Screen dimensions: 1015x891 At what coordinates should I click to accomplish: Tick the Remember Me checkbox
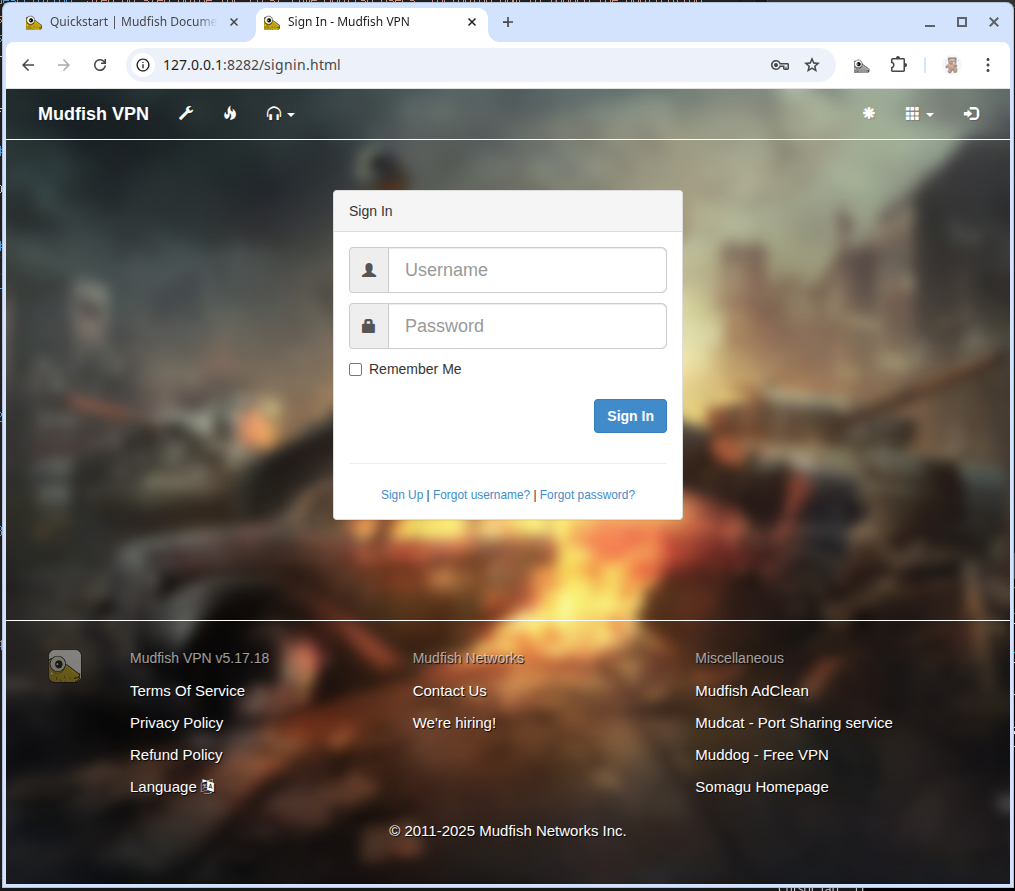[355, 369]
